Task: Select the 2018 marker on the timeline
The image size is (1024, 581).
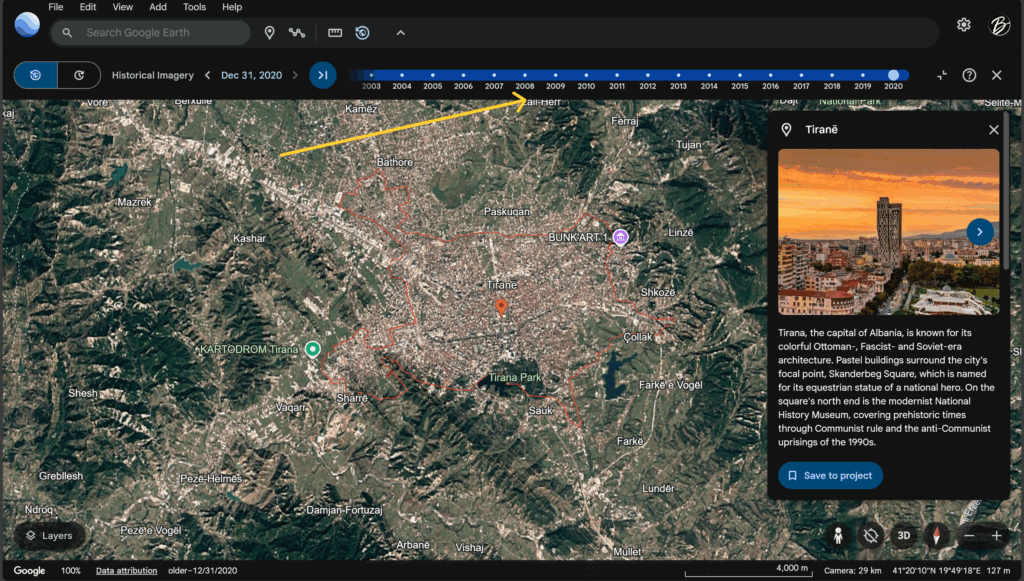Action: point(831,75)
